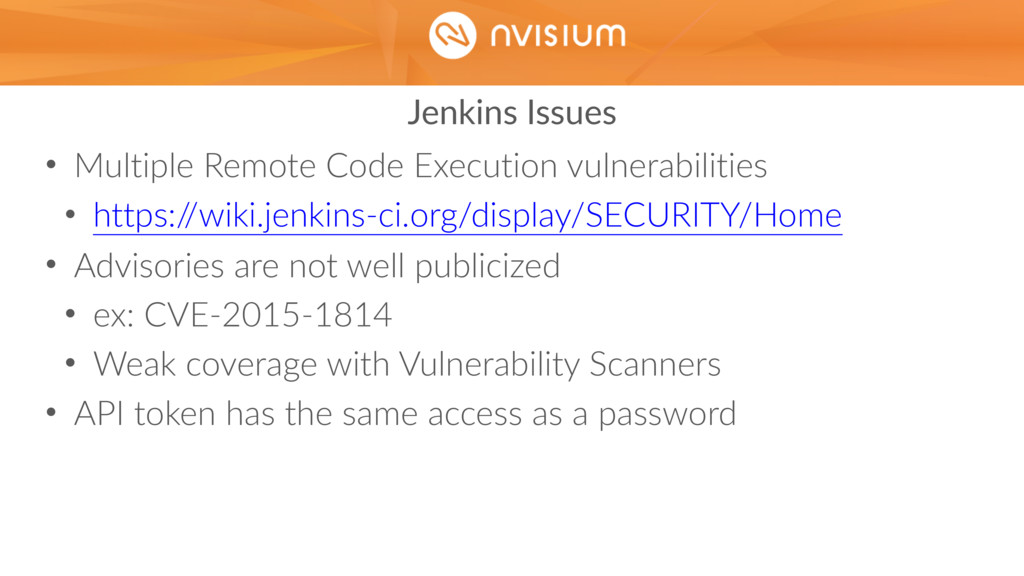Screen dimensions: 1024x576
Task: Click the orange header banner background
Action: 196,42
